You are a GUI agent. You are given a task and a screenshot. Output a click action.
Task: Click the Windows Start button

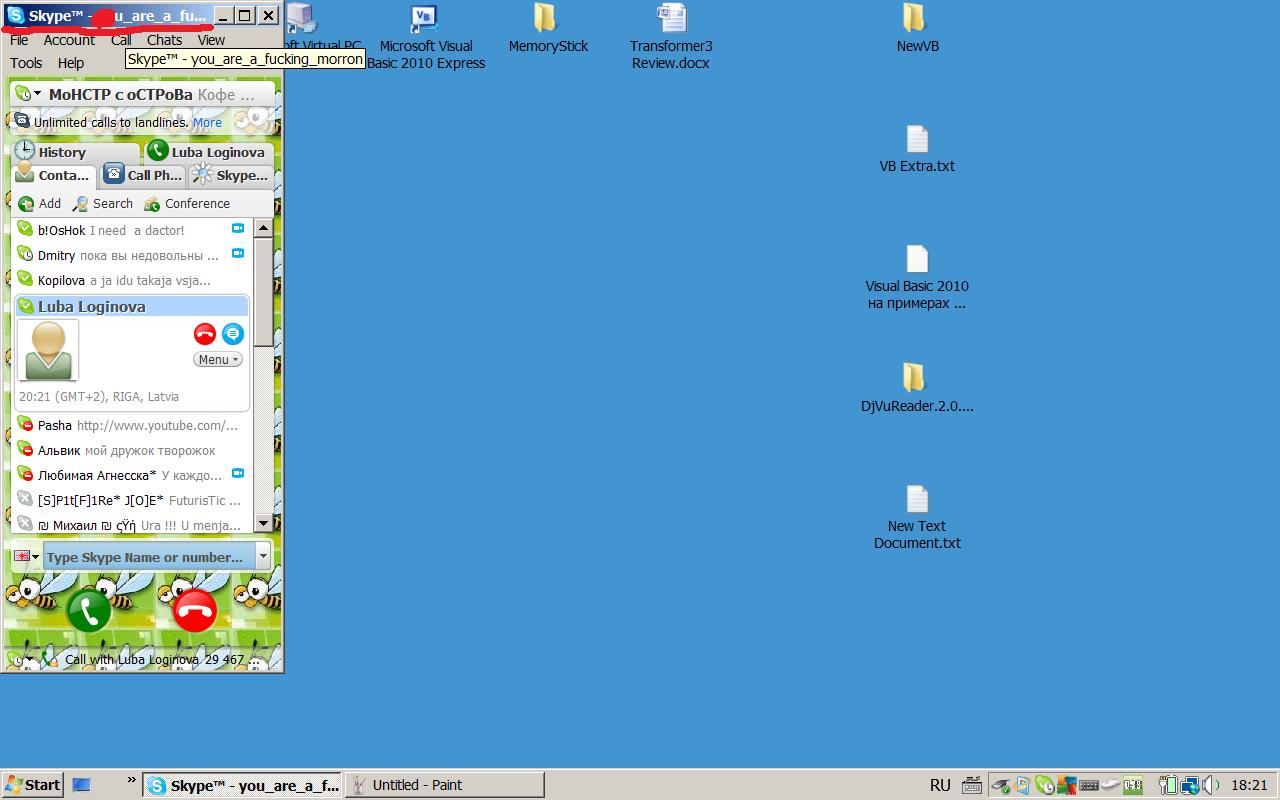(x=32, y=785)
